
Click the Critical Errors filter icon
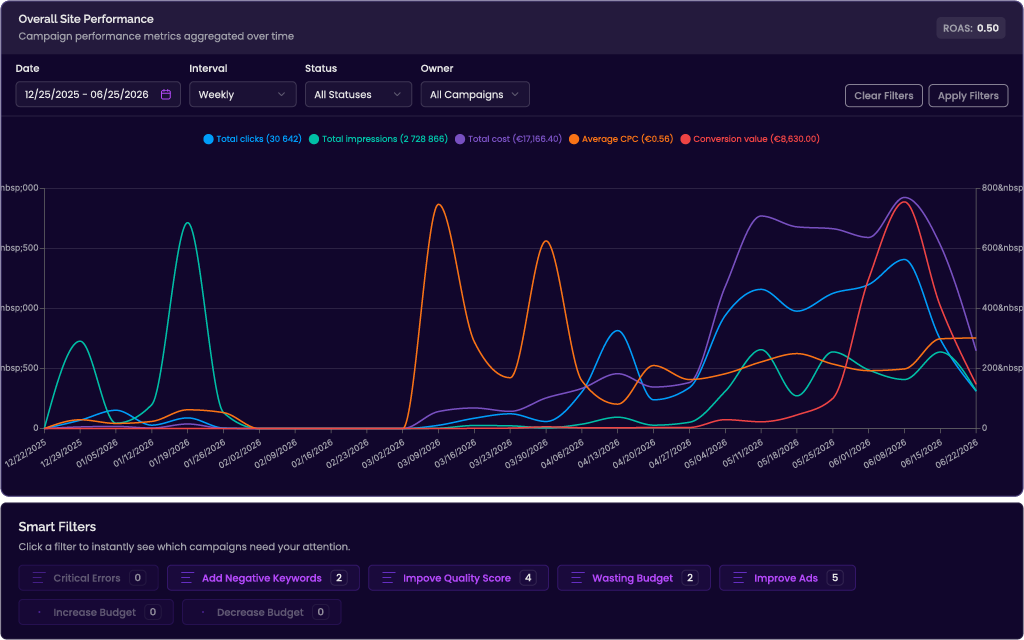click(39, 578)
